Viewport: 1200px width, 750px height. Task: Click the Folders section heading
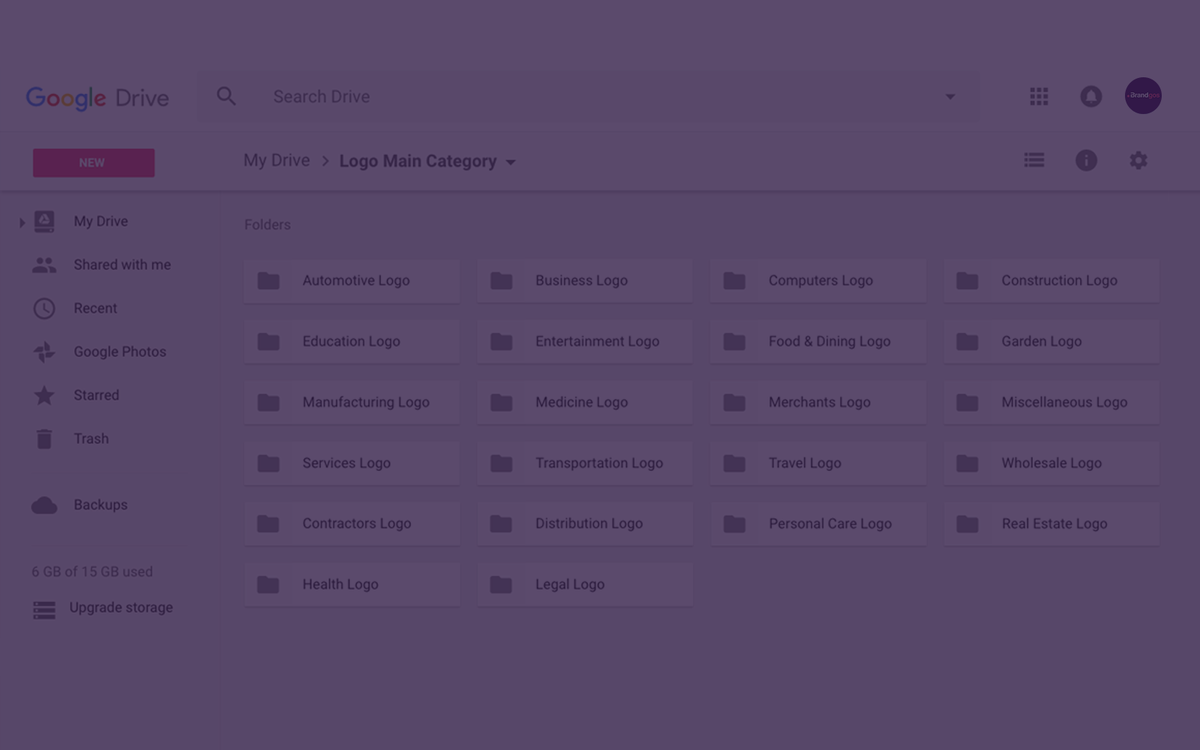pos(267,225)
